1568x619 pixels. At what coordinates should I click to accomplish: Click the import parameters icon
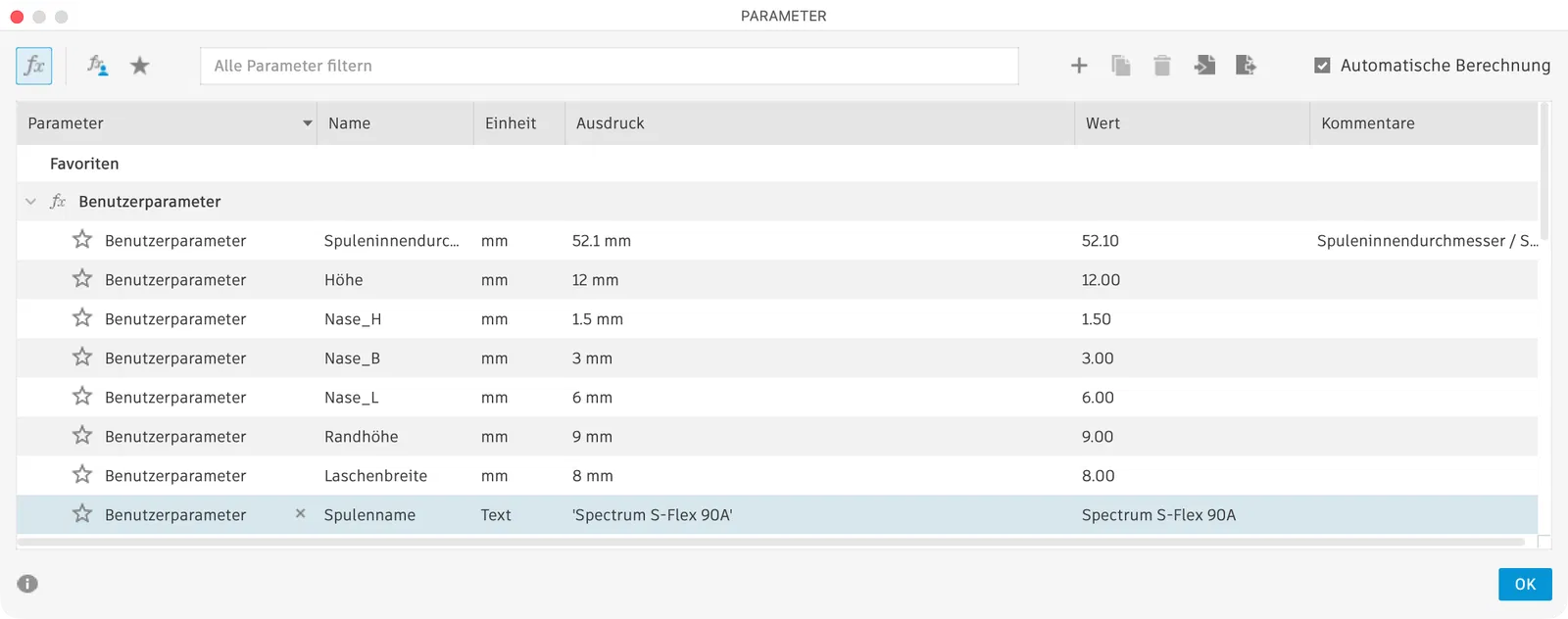tap(1204, 66)
